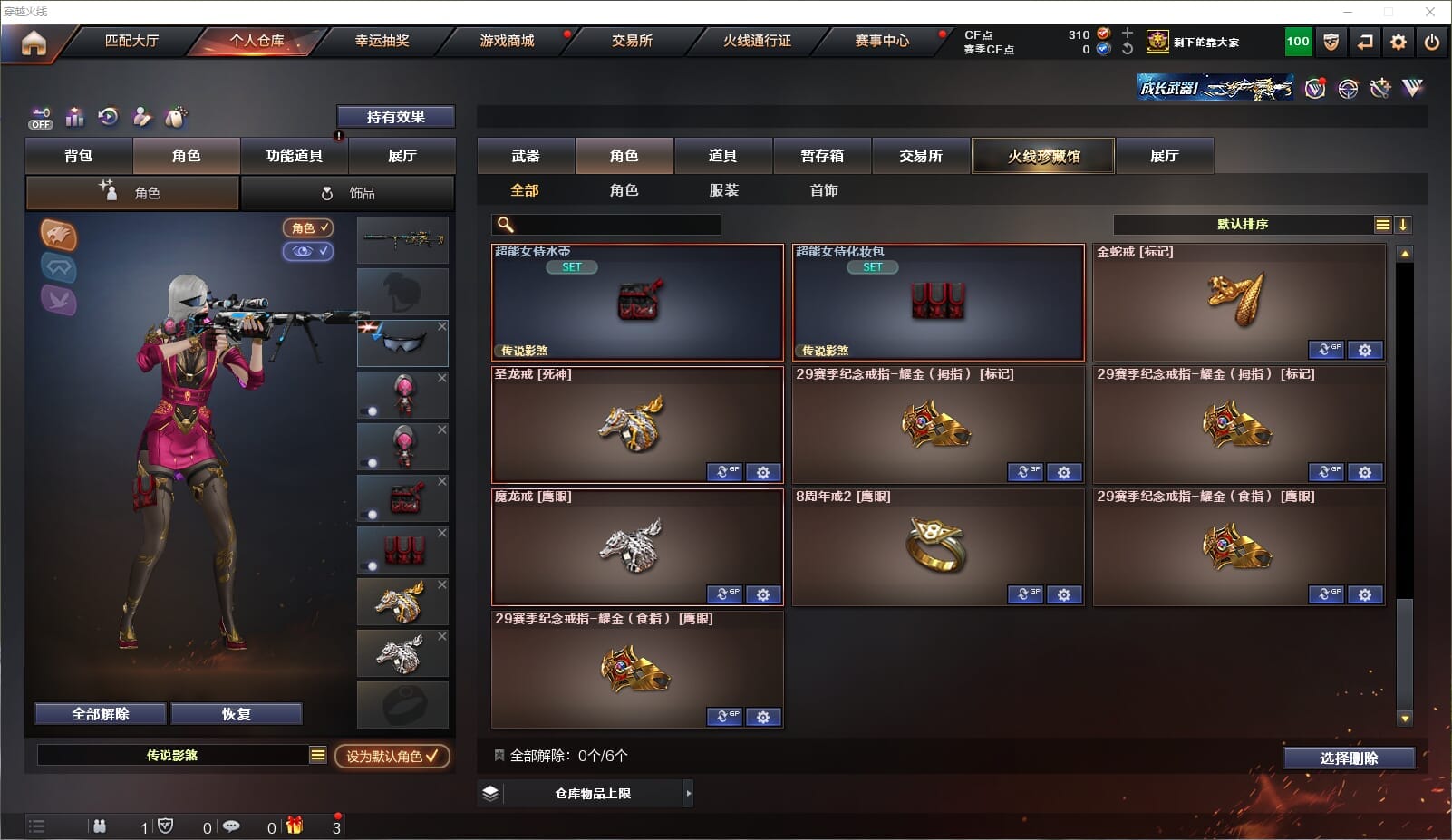Click the search magnifier icon
This screenshot has height=840, width=1452.
[506, 225]
